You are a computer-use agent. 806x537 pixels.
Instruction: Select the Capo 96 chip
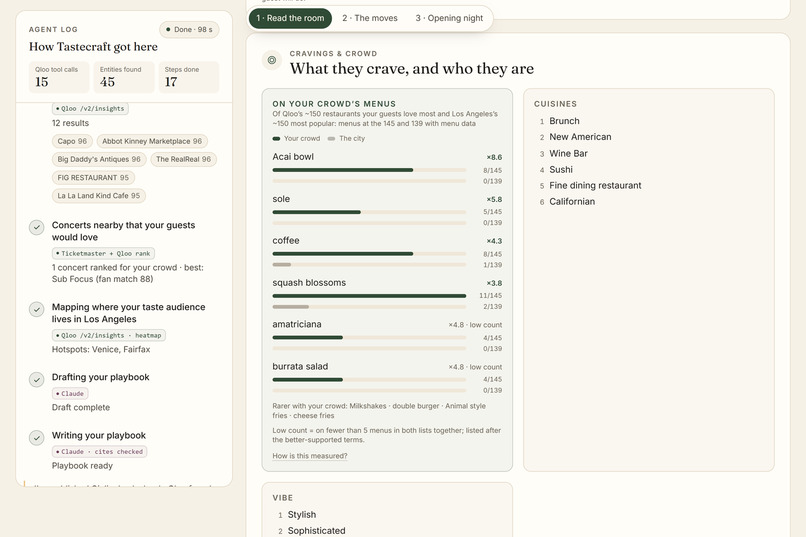72,141
